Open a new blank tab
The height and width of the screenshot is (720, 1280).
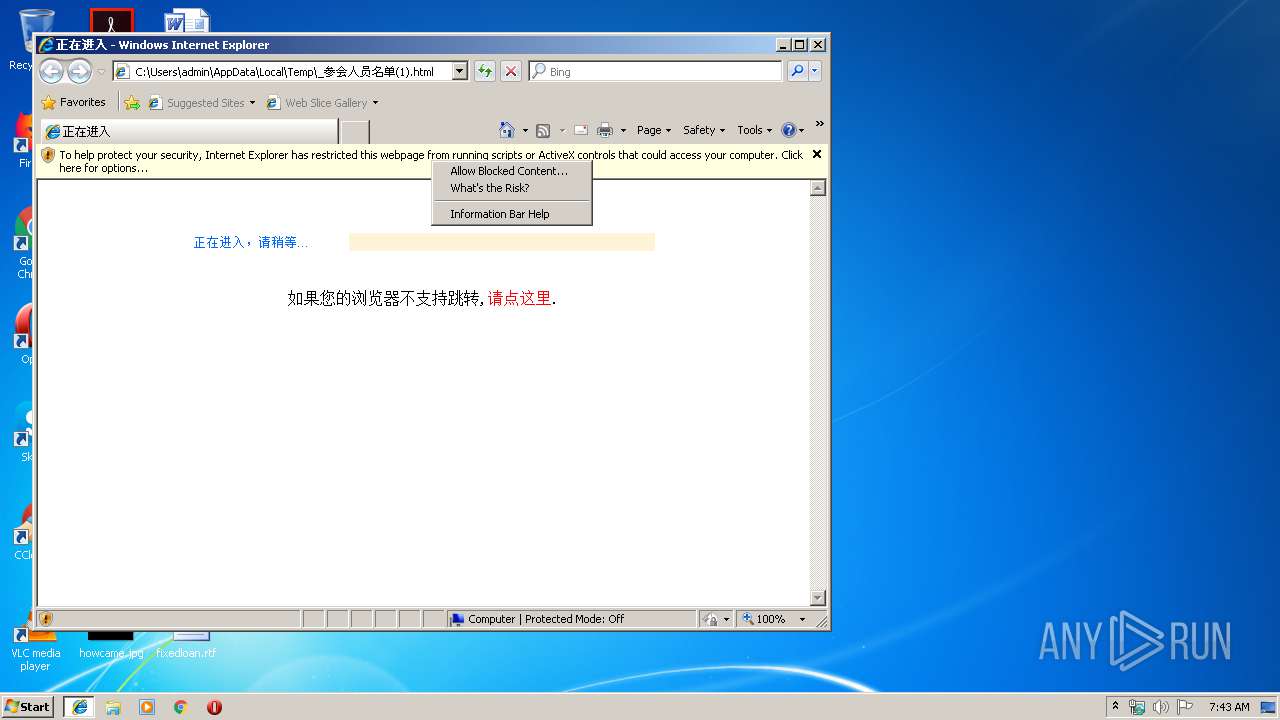click(x=354, y=131)
